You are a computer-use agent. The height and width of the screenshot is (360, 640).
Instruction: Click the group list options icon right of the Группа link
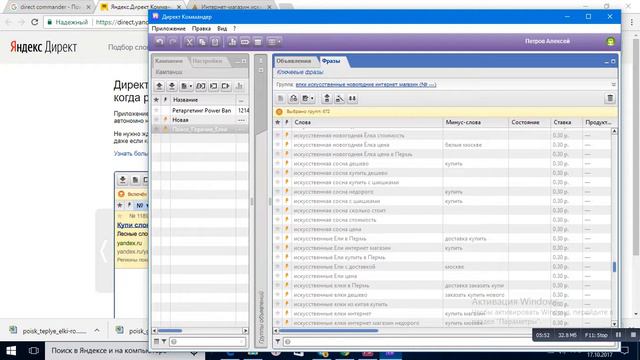pyautogui.click(x=613, y=84)
